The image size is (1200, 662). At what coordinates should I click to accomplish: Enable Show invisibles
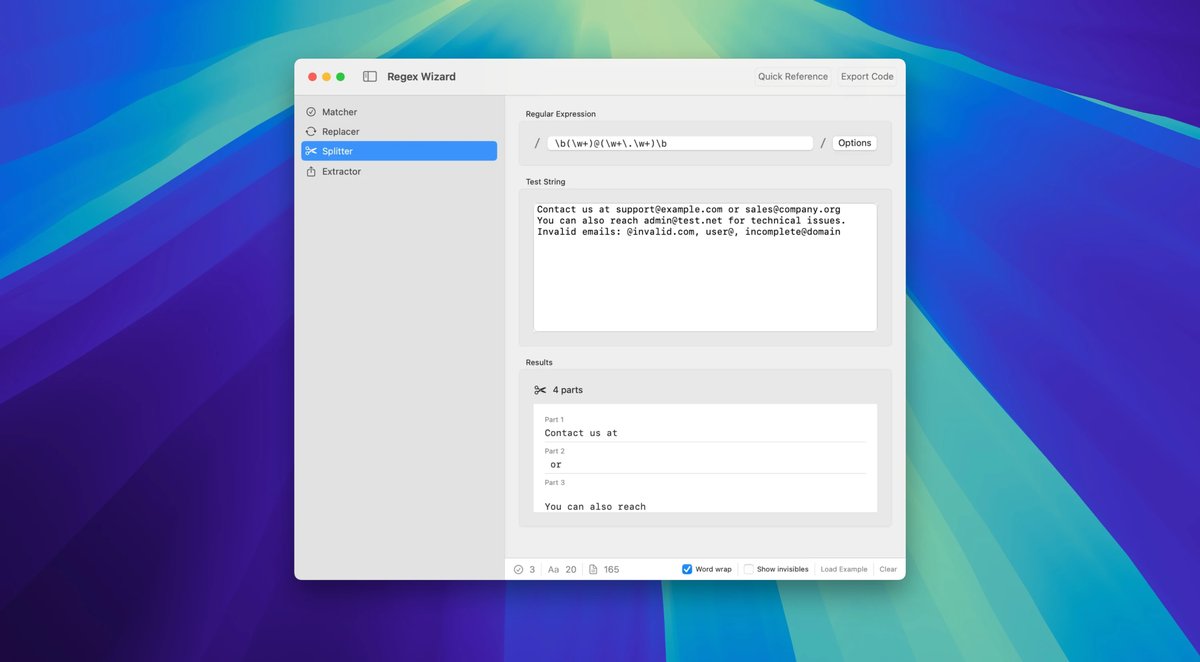(x=749, y=568)
